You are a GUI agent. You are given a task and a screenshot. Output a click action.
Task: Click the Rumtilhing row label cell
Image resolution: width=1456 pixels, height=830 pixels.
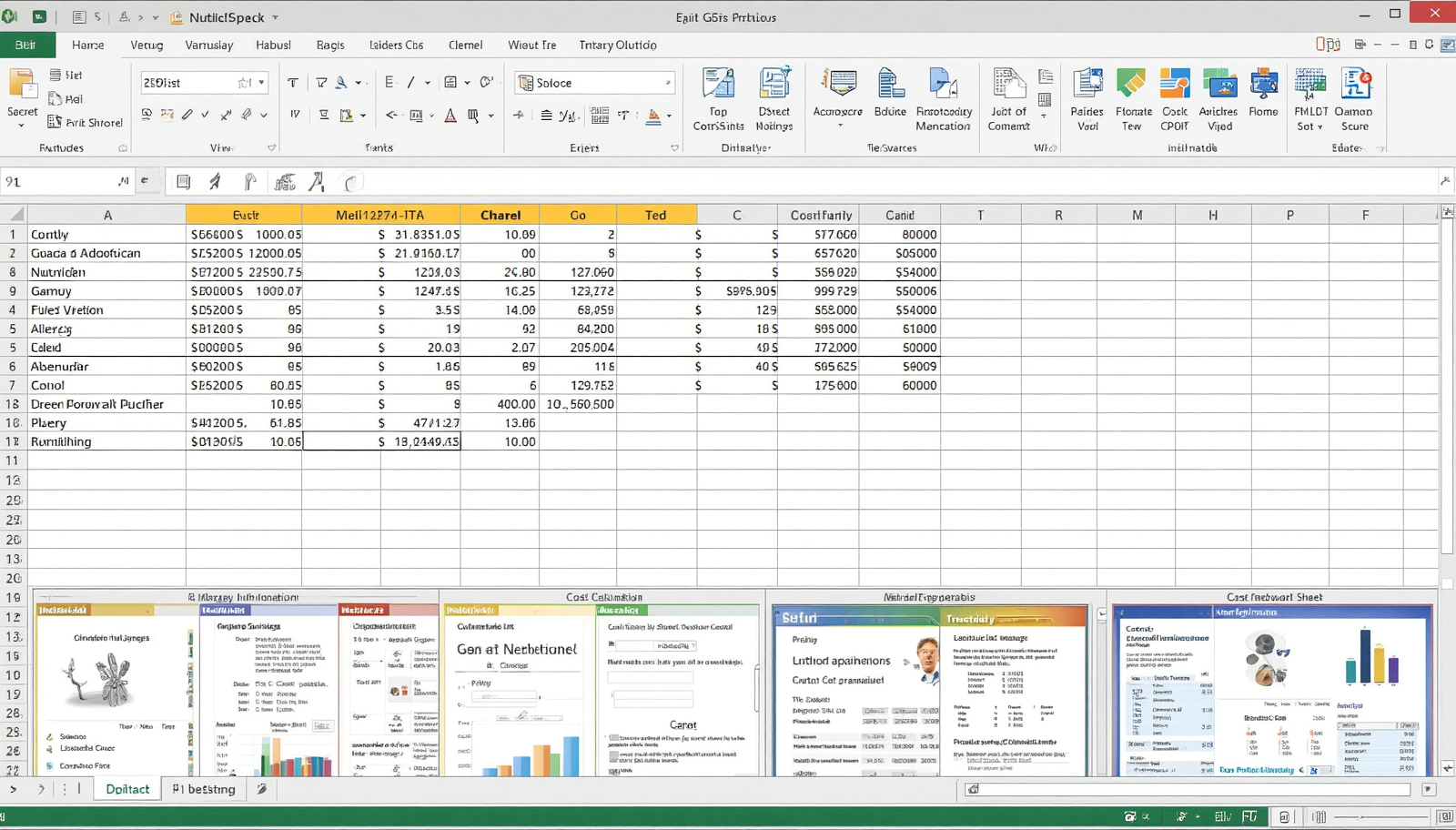(106, 441)
